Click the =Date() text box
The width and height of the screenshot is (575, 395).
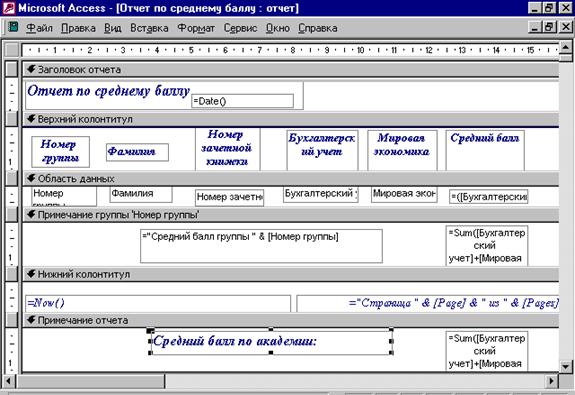(x=242, y=101)
